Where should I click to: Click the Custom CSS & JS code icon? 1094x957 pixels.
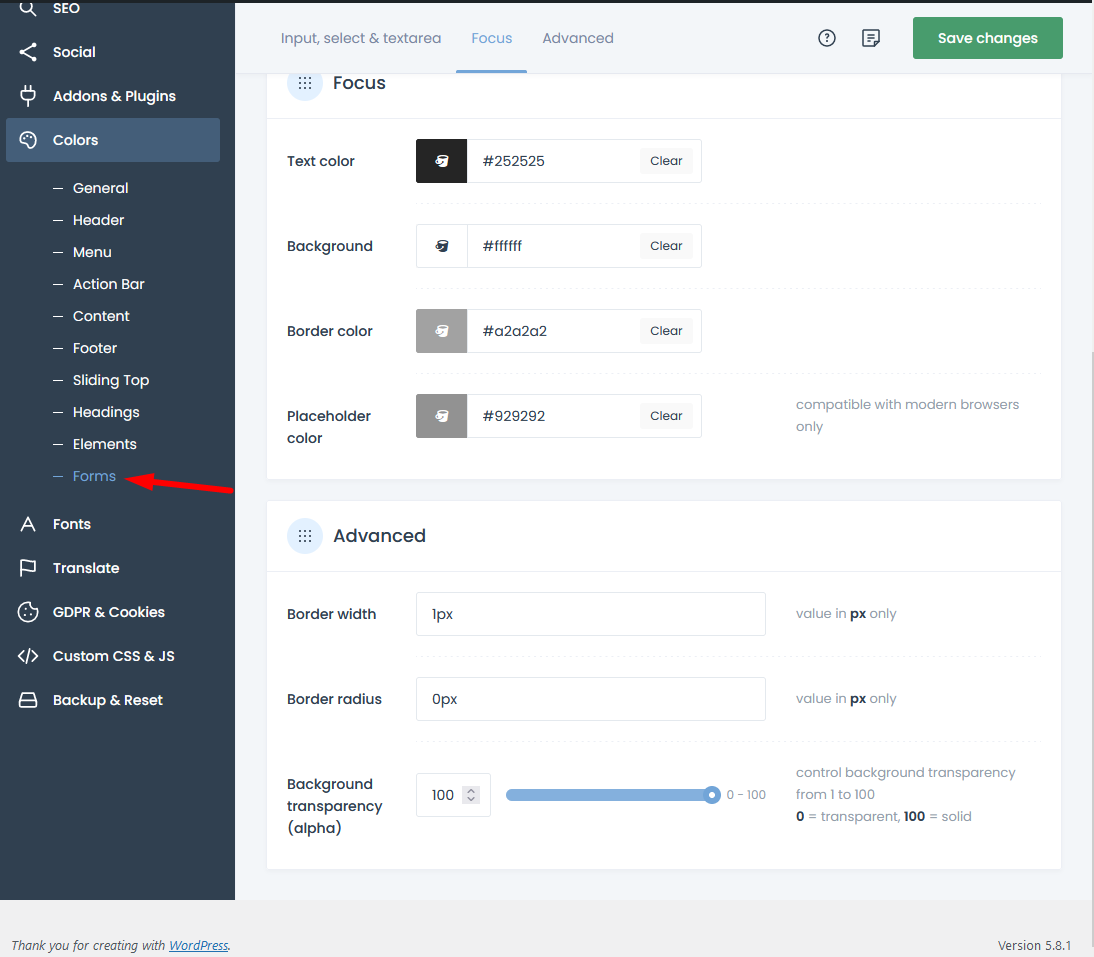(28, 656)
